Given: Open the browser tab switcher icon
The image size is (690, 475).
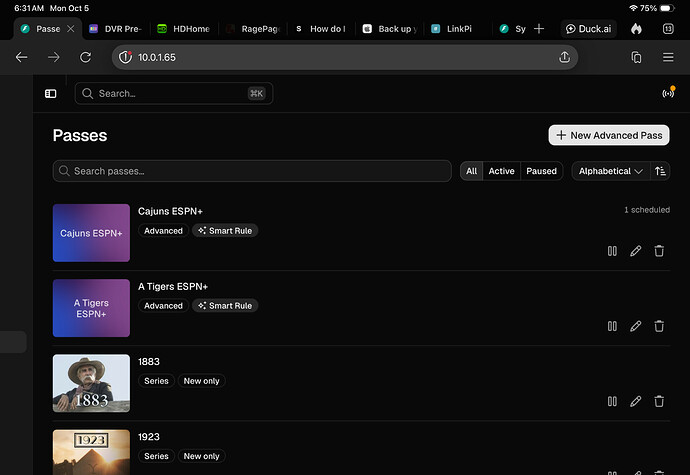Looking at the screenshot, I should (636, 57).
